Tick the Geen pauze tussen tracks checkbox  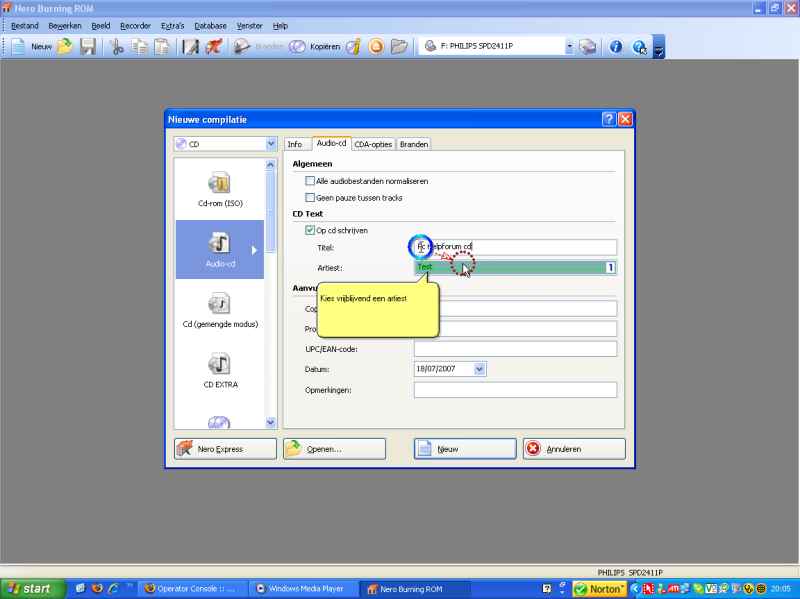(310, 197)
